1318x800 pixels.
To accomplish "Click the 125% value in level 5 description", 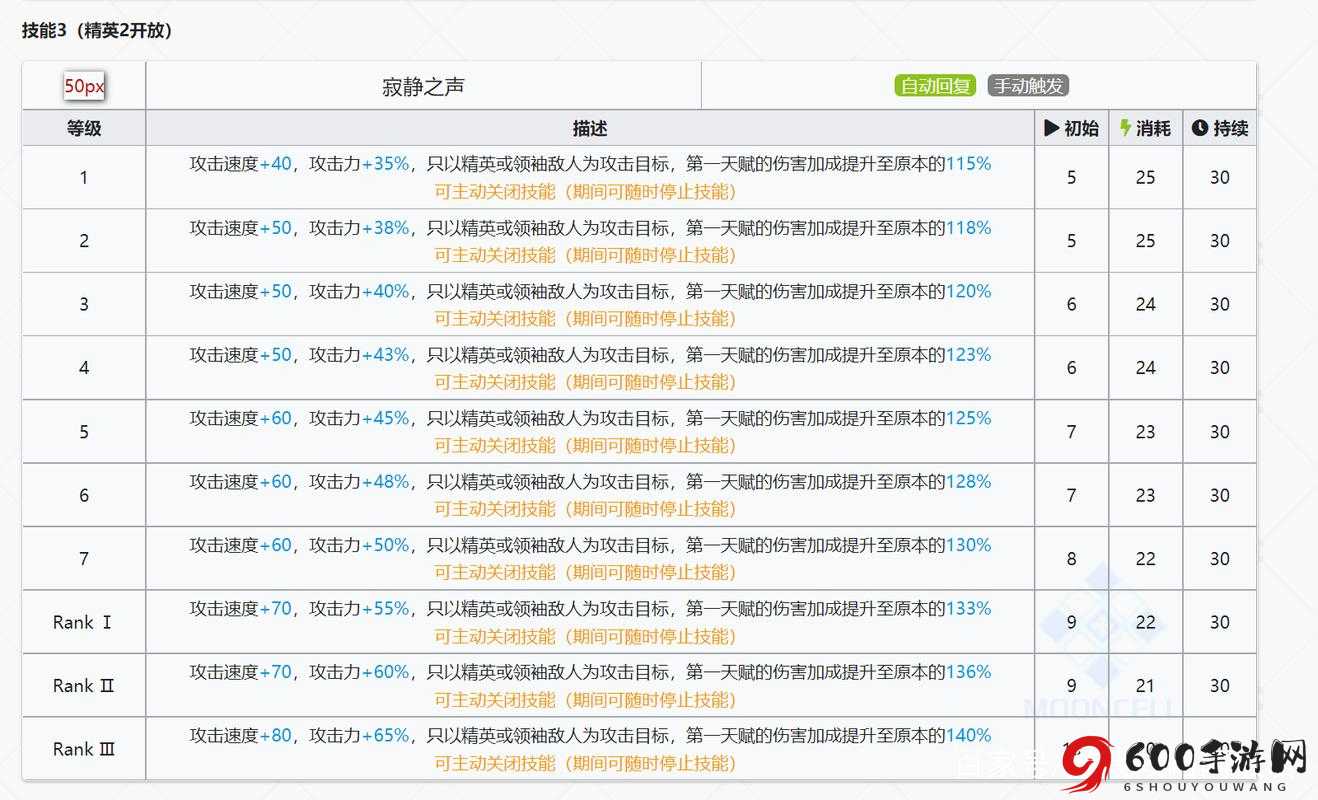I will 968,418.
